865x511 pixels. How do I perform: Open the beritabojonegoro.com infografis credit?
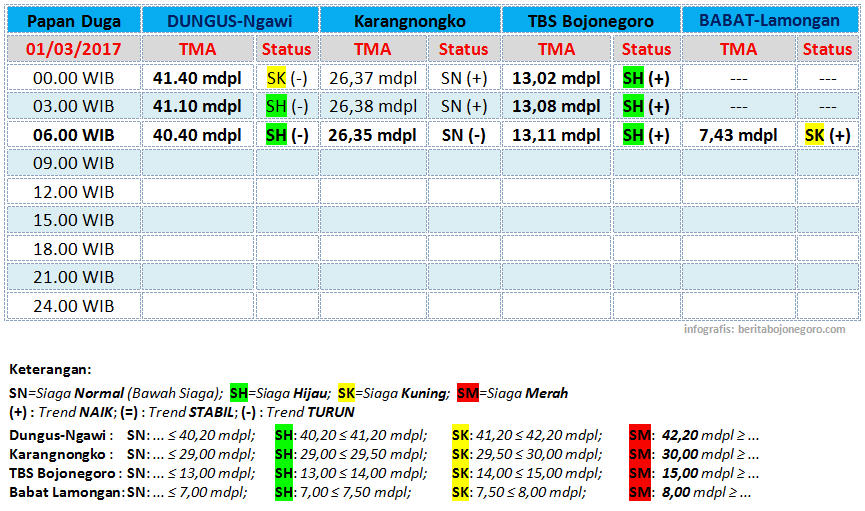coord(764,329)
